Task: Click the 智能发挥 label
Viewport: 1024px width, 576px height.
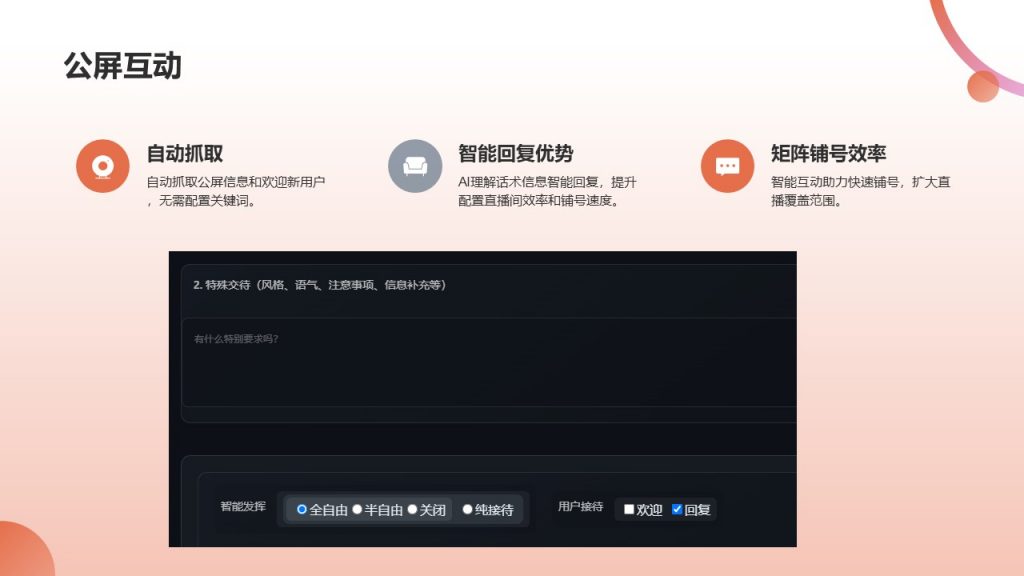Action: click(x=243, y=507)
